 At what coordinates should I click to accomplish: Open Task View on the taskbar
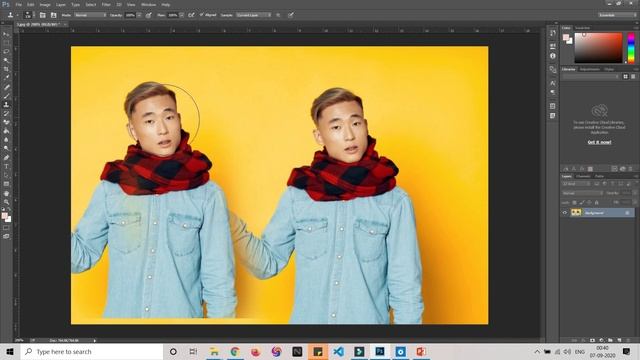coord(193,351)
